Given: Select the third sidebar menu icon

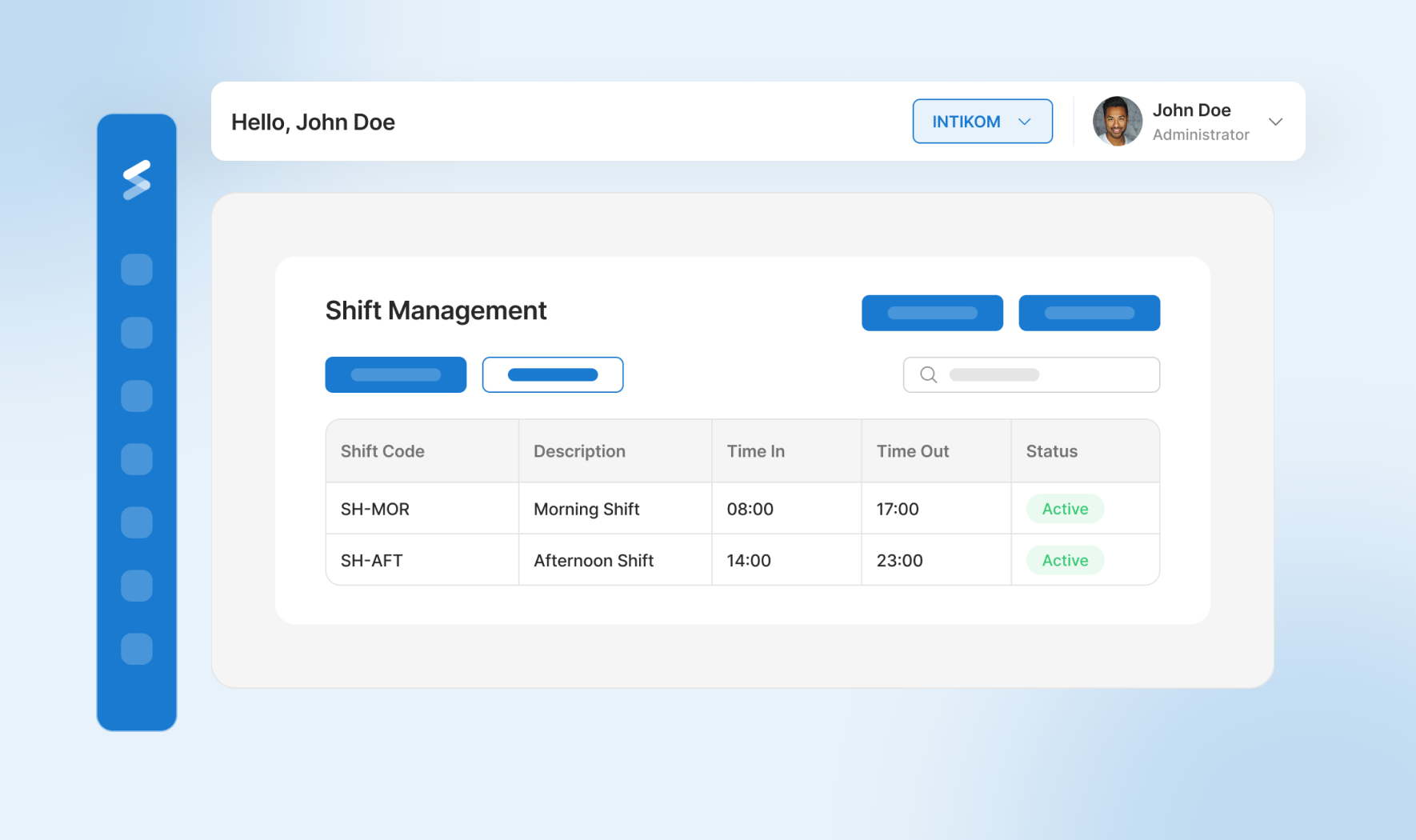Looking at the screenshot, I should pos(137,395).
